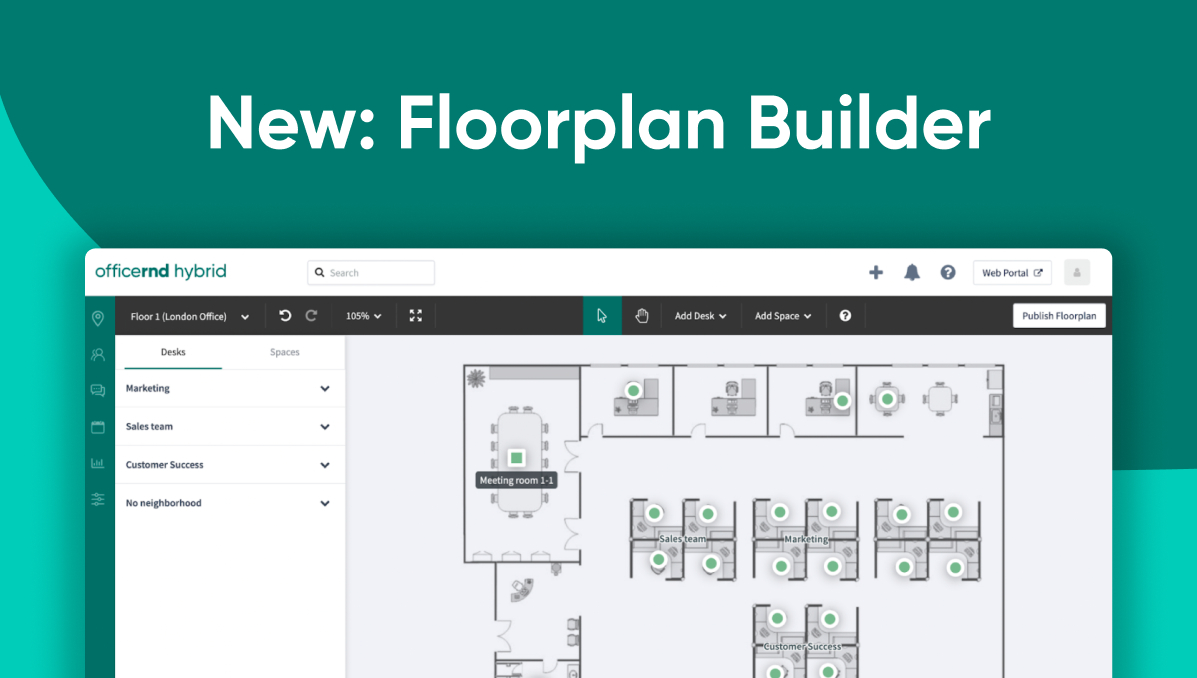Open the Add Desk dropdown
1197x678 pixels.
(x=700, y=315)
